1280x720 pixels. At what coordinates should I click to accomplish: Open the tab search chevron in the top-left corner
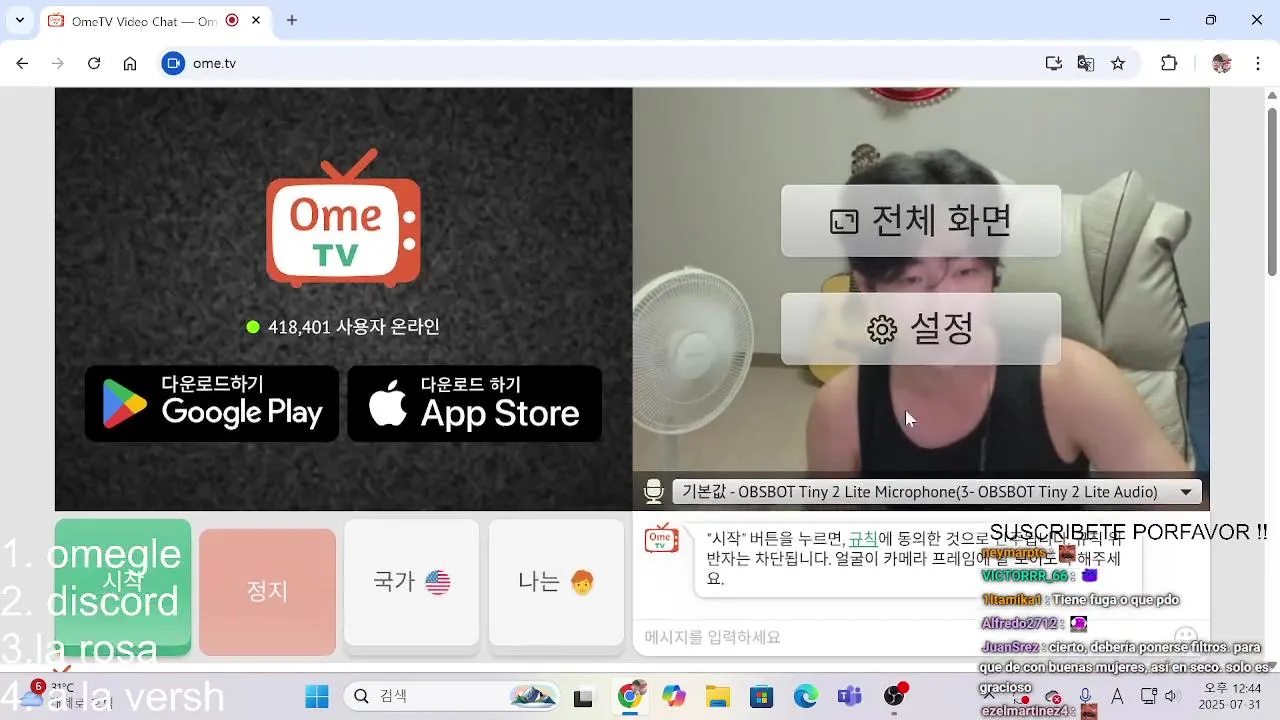[19, 20]
